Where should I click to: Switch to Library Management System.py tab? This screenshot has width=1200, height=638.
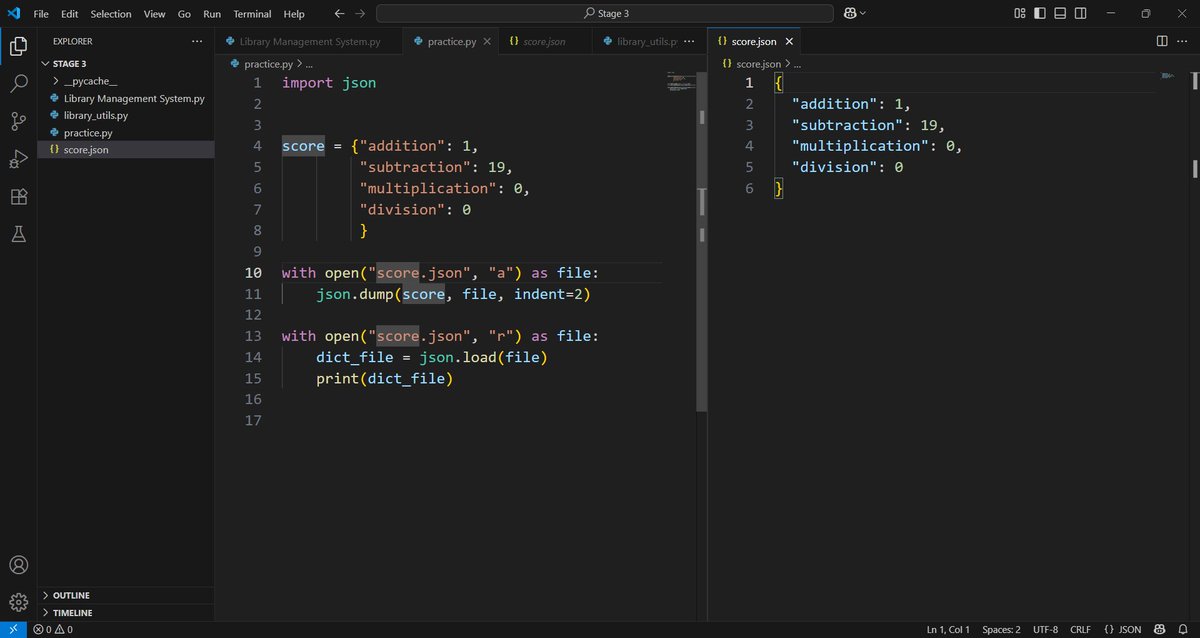pos(308,41)
